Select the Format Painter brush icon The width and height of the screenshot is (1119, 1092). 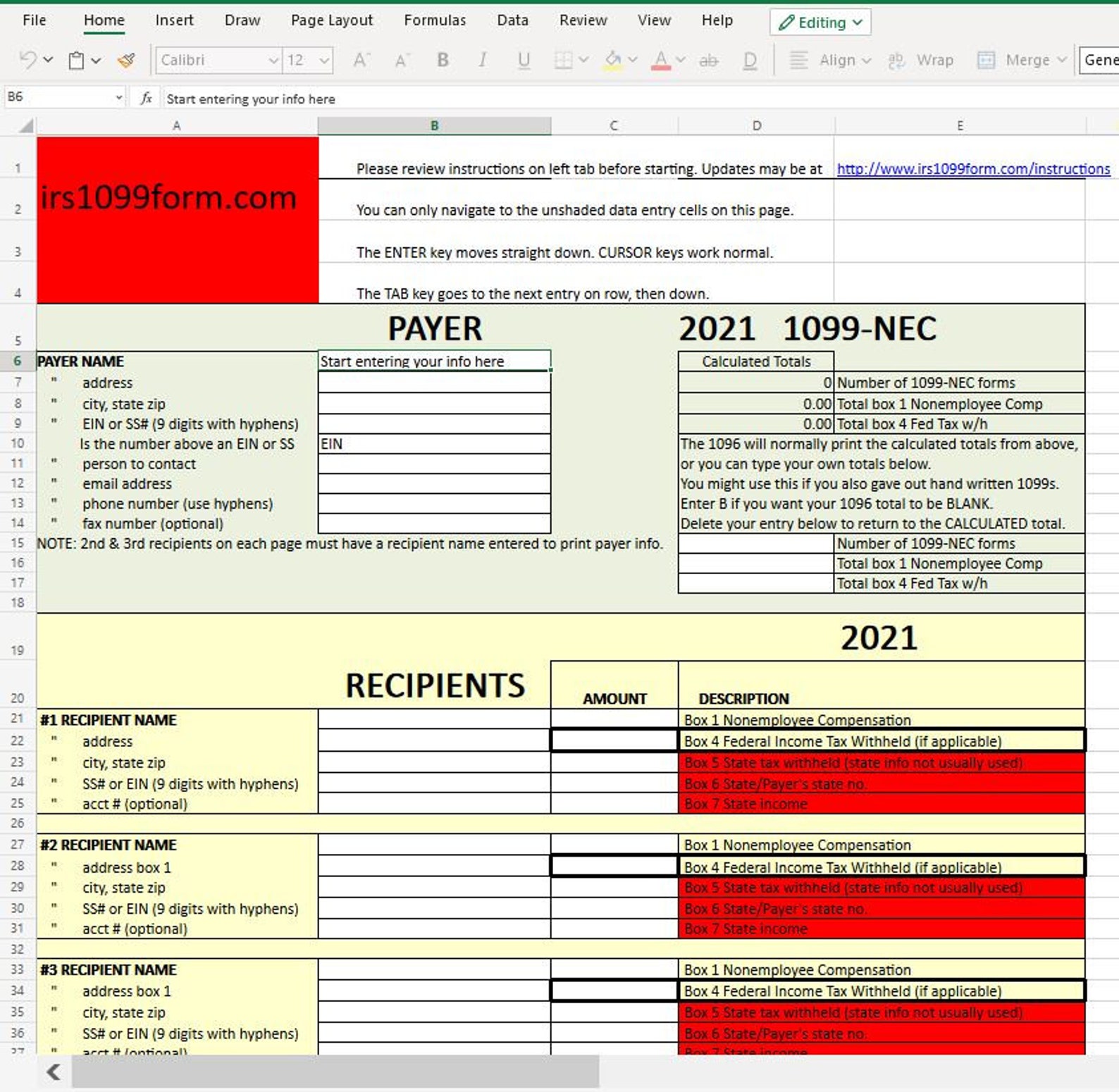(x=127, y=61)
